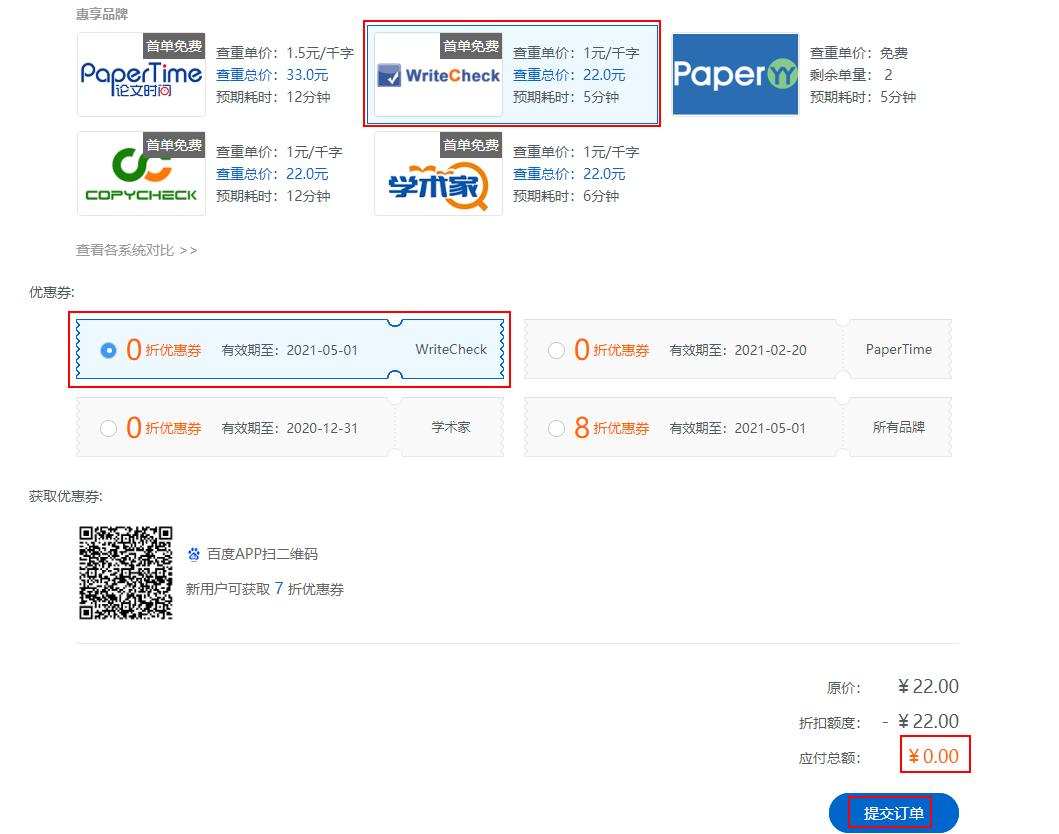
Task: Click the 首单免费 badge on PaperTime
Action: point(174,46)
